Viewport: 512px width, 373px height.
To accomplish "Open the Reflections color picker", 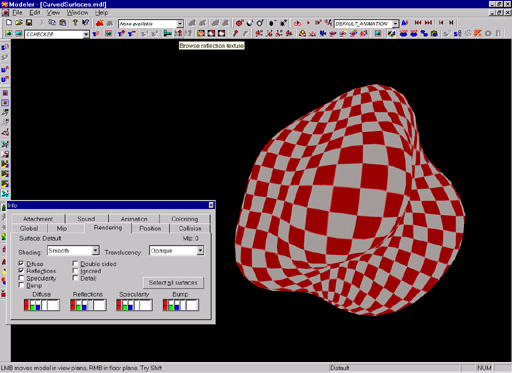I will point(88,305).
